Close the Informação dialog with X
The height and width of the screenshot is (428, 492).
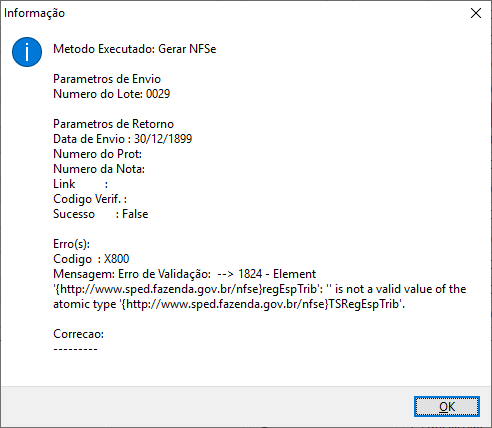click(x=476, y=13)
